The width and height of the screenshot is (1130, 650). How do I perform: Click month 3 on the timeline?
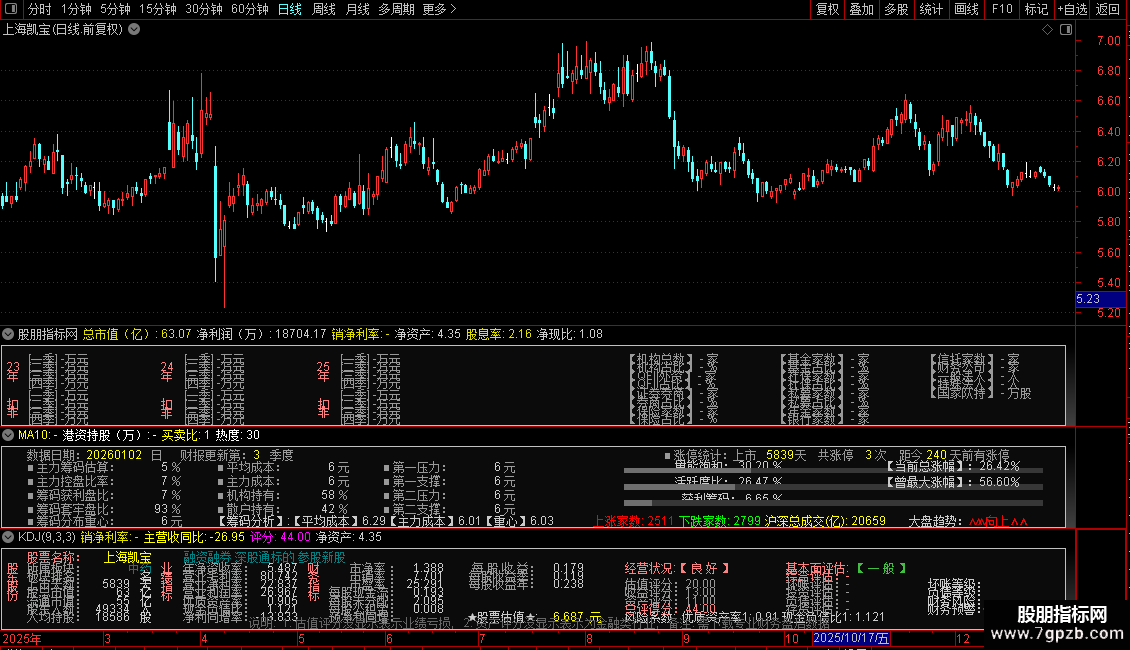point(107,639)
